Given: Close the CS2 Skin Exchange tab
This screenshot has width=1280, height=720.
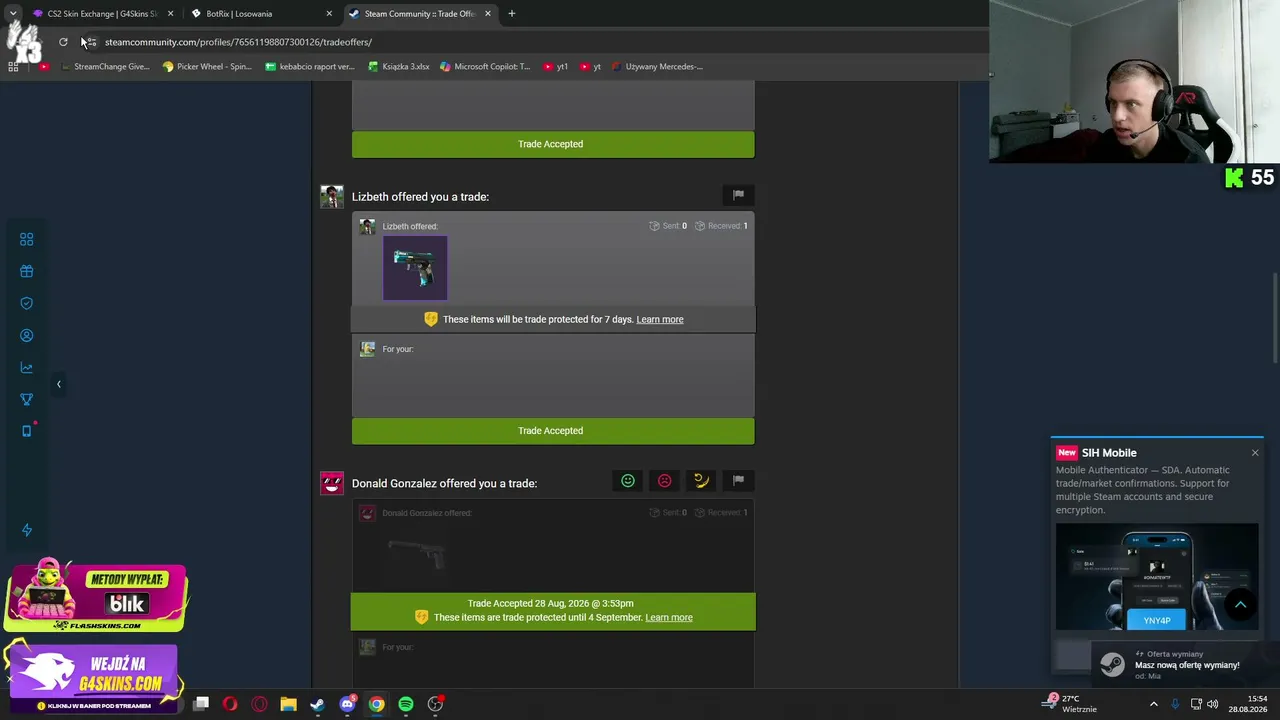Looking at the screenshot, I should [170, 14].
